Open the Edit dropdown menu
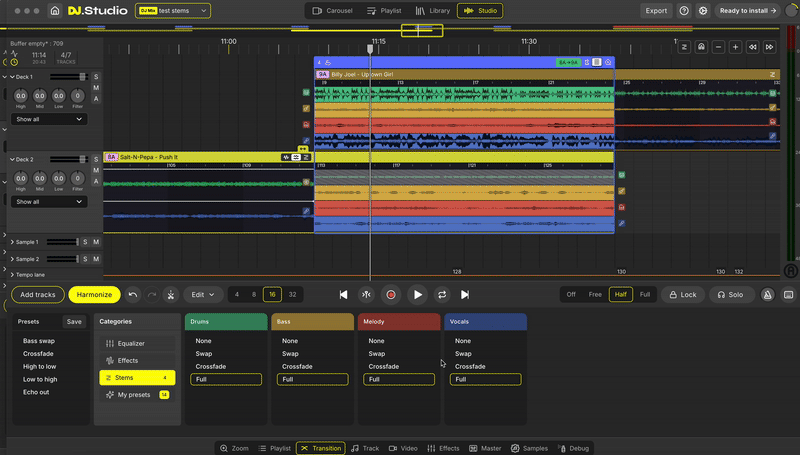Screen dimensions: 800x455 click(x=203, y=295)
